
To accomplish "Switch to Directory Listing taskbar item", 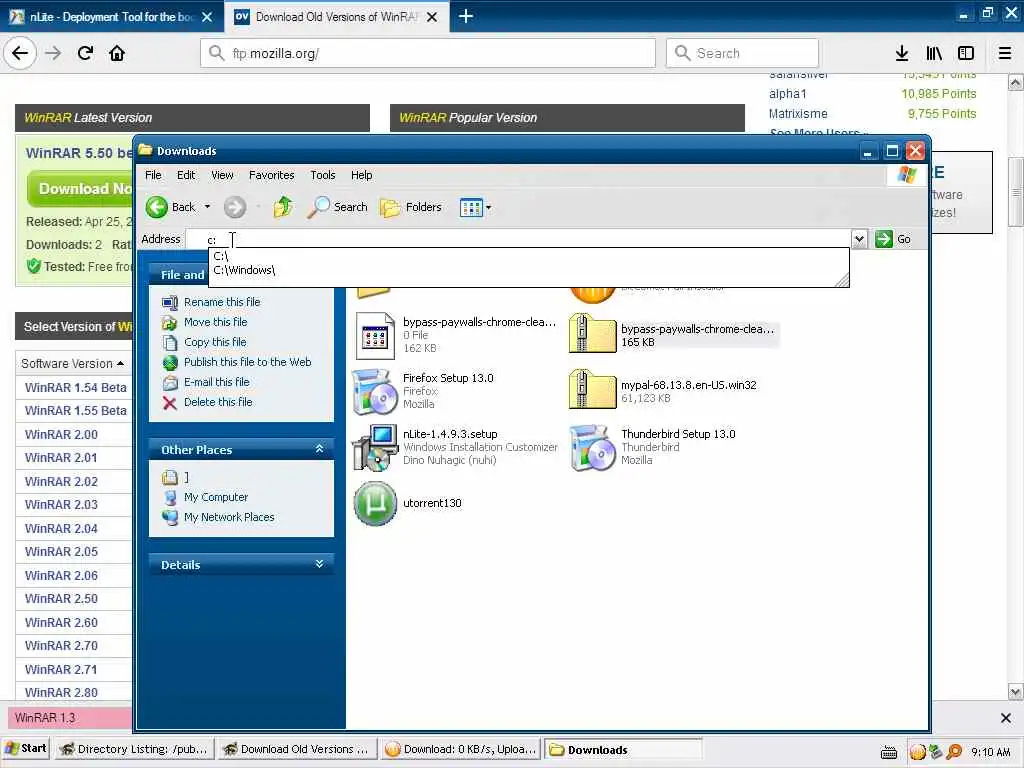I will (134, 749).
